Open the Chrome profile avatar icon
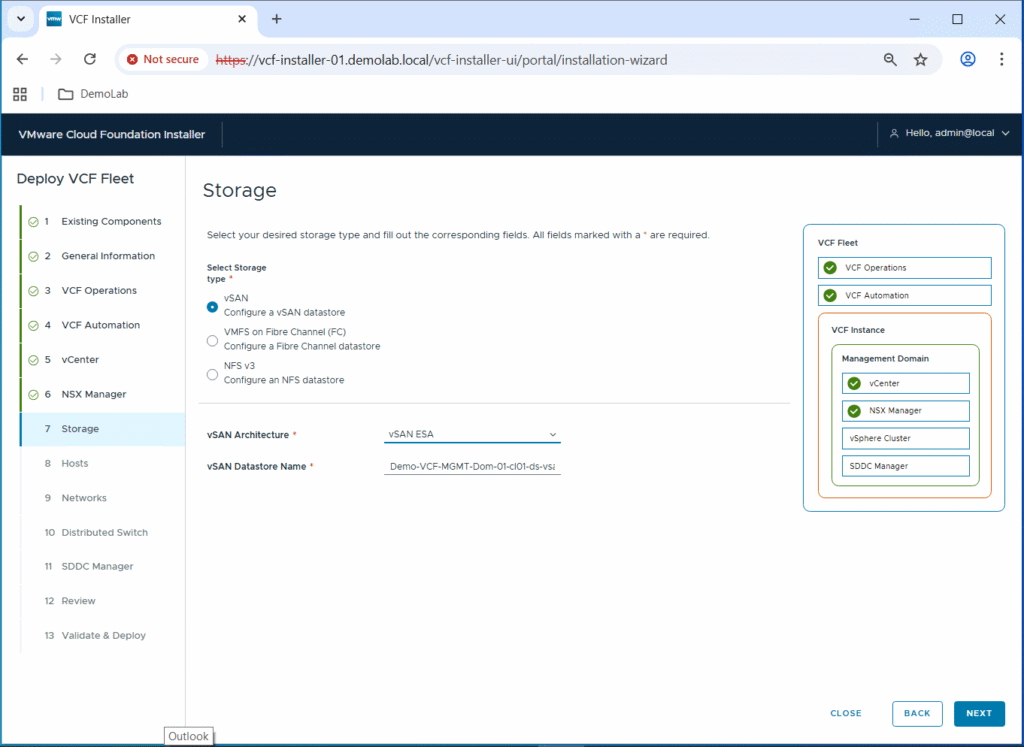1024x747 pixels. 967,59
